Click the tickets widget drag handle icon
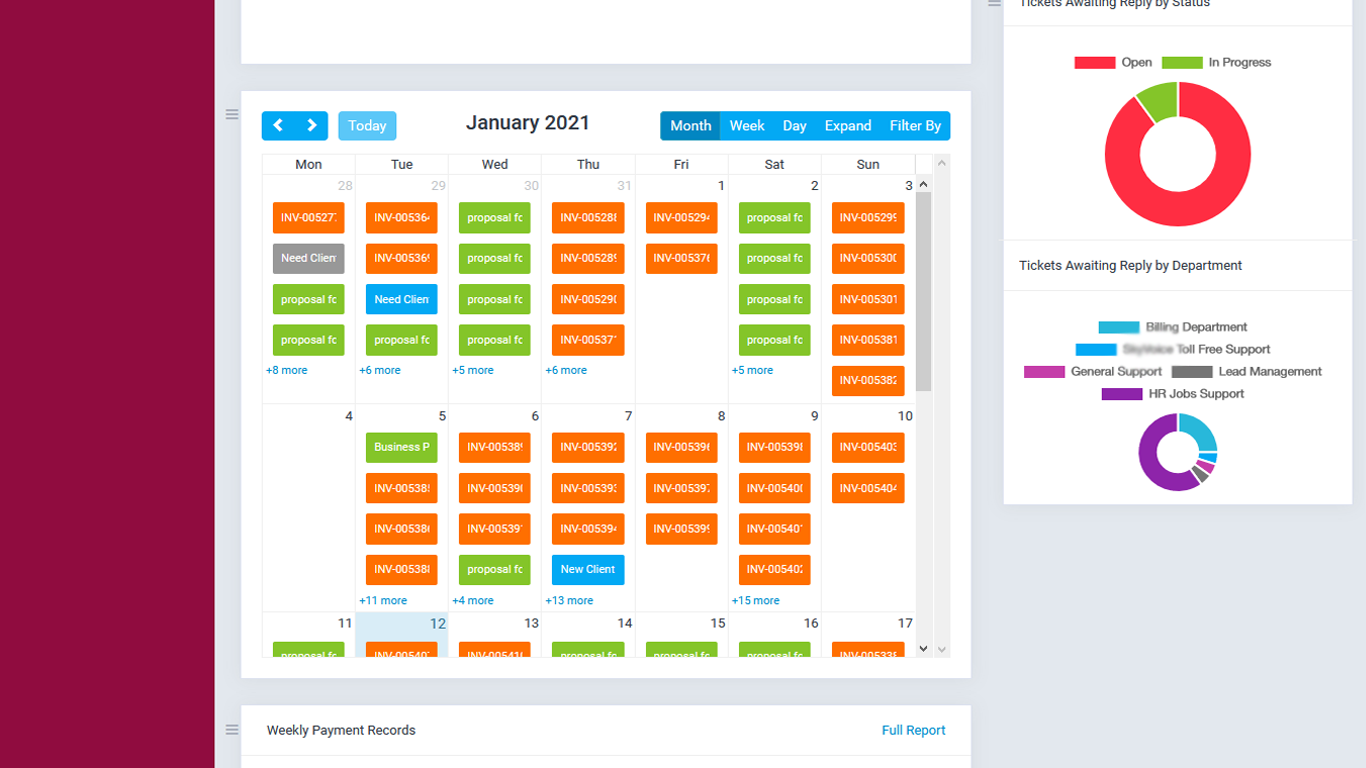Viewport: 1366px width, 768px height. 994,4
